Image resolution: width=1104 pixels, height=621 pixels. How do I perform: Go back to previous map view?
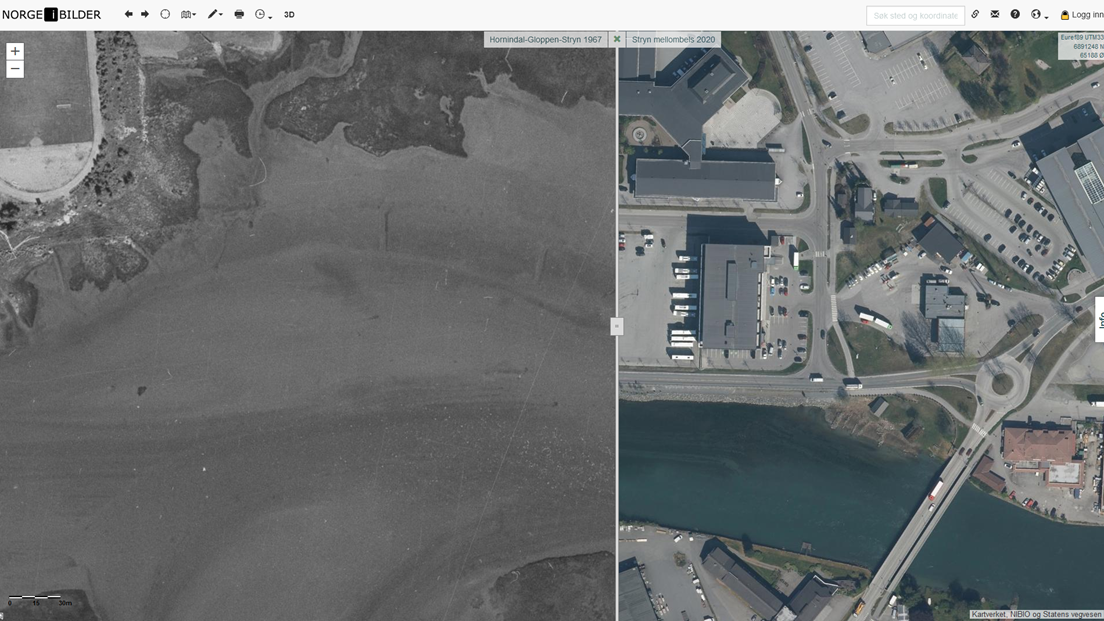click(128, 14)
